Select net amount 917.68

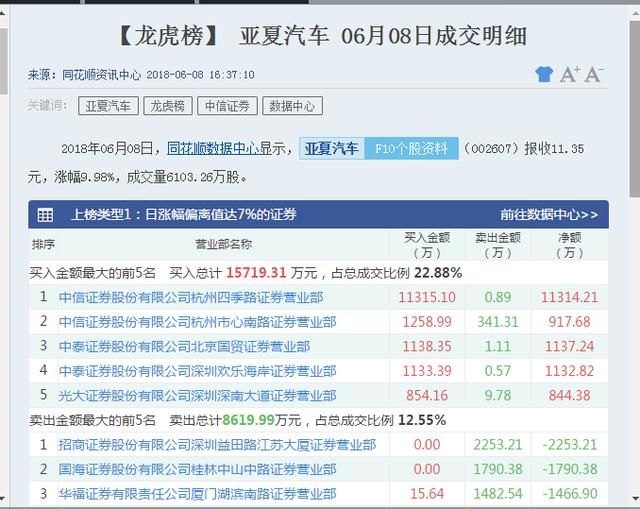click(569, 322)
